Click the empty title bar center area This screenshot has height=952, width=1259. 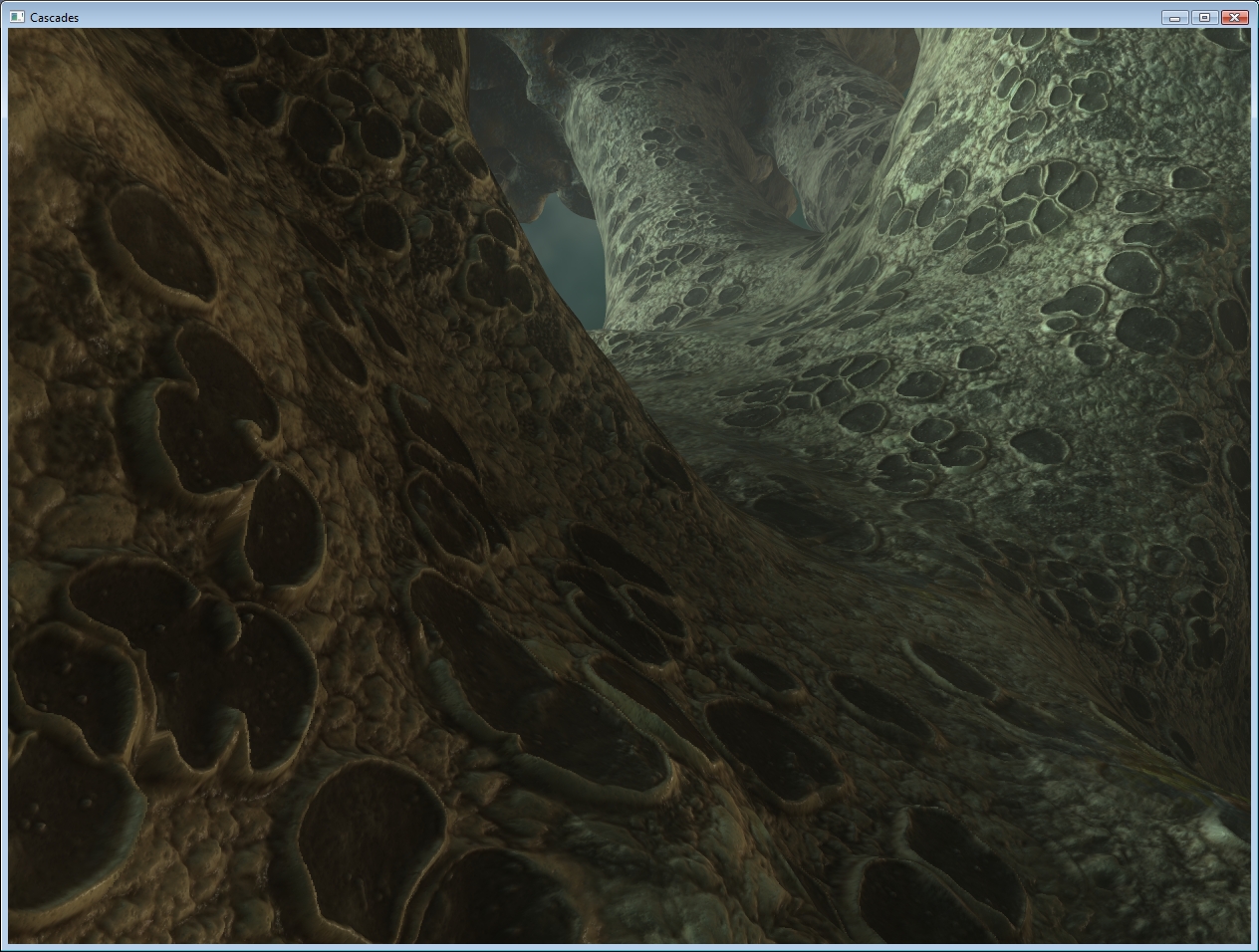click(x=629, y=17)
